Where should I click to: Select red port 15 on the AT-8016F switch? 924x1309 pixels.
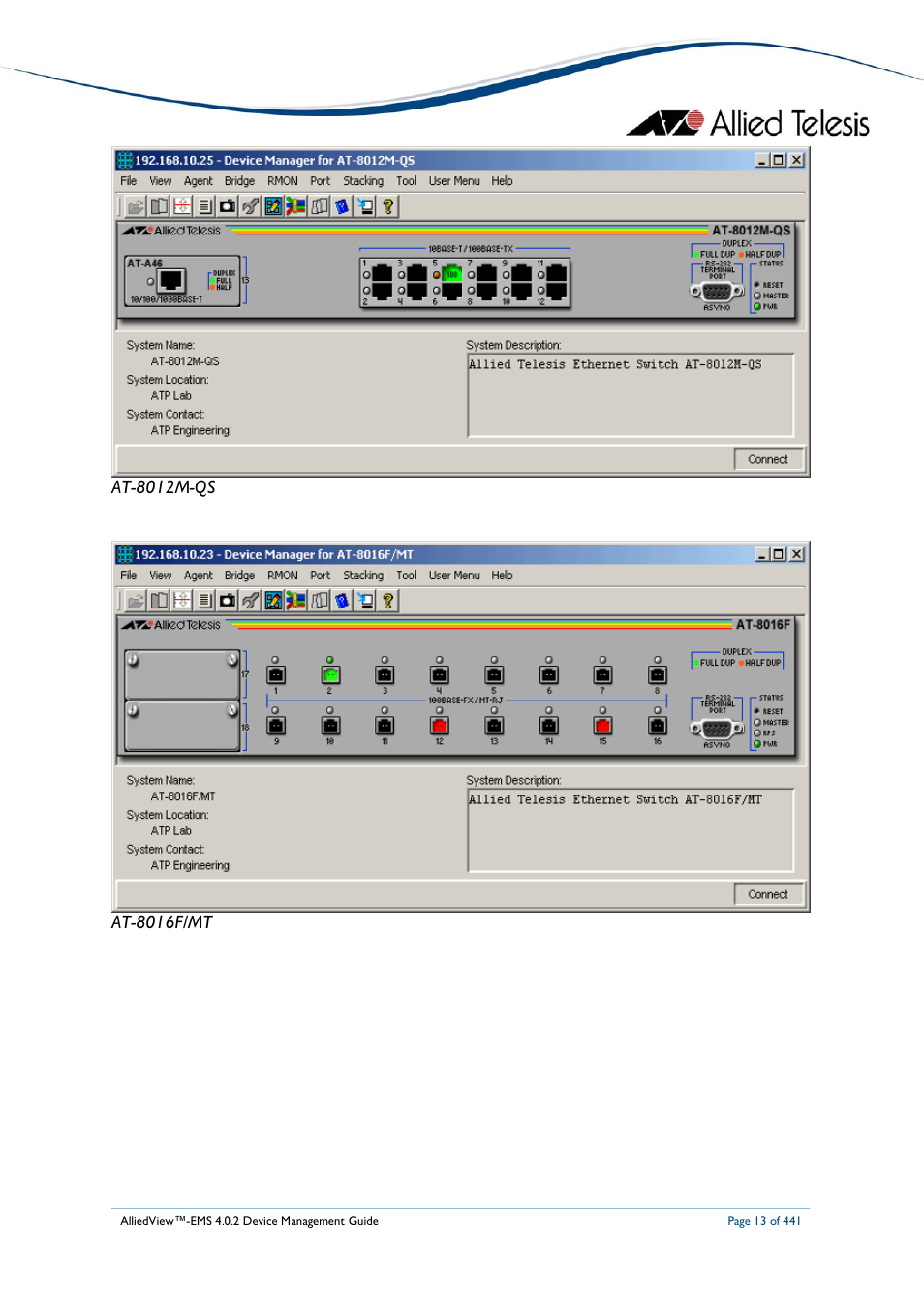tap(603, 725)
